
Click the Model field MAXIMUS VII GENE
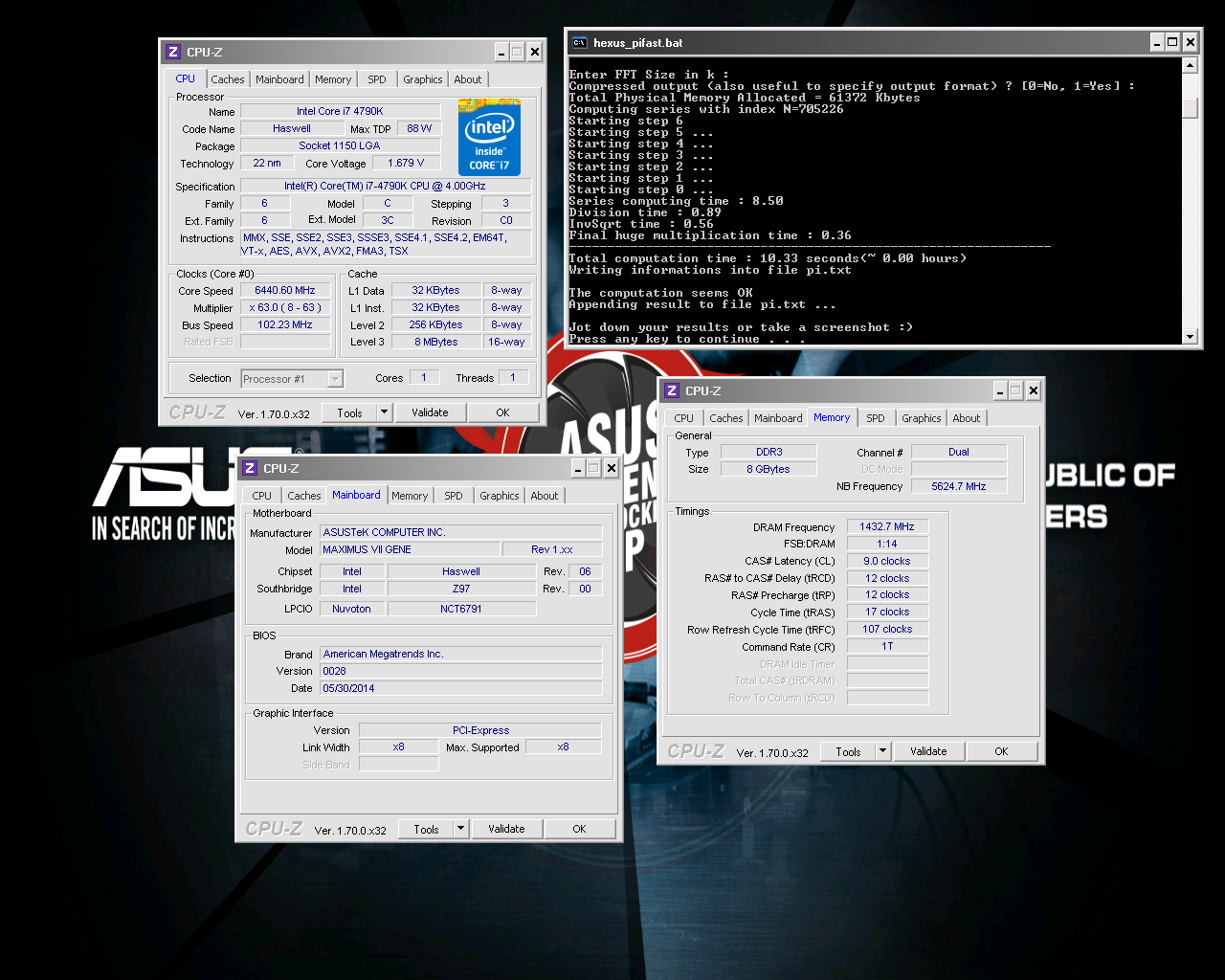(x=410, y=549)
